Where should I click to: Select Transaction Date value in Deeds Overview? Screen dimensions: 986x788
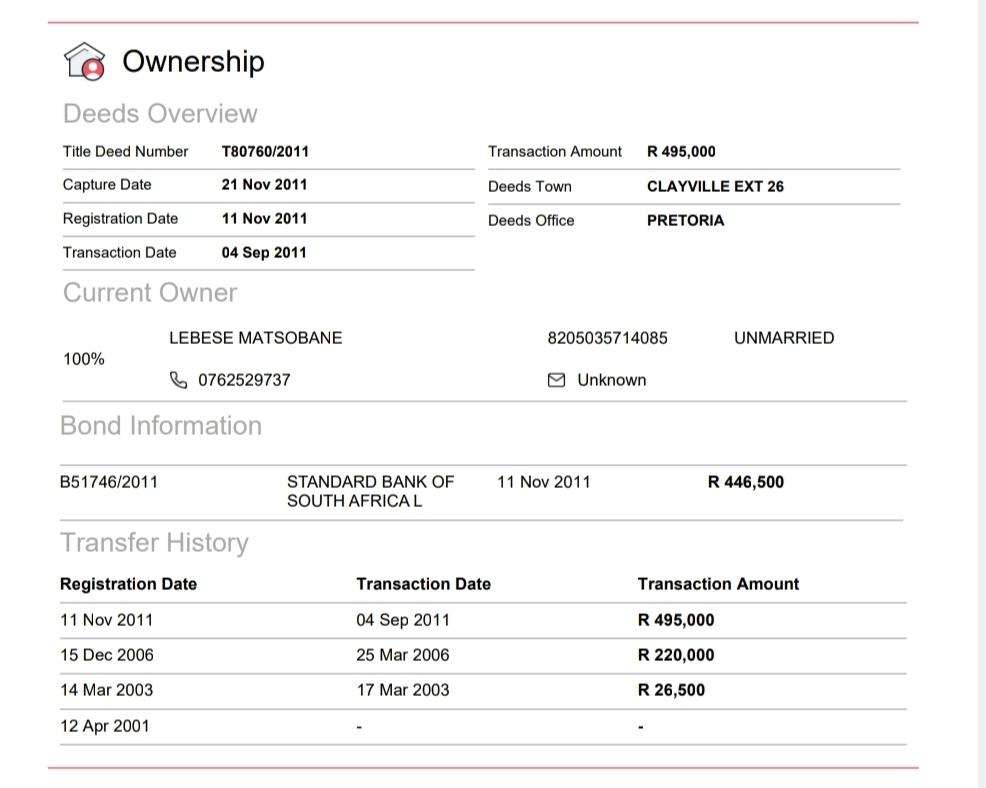264,253
